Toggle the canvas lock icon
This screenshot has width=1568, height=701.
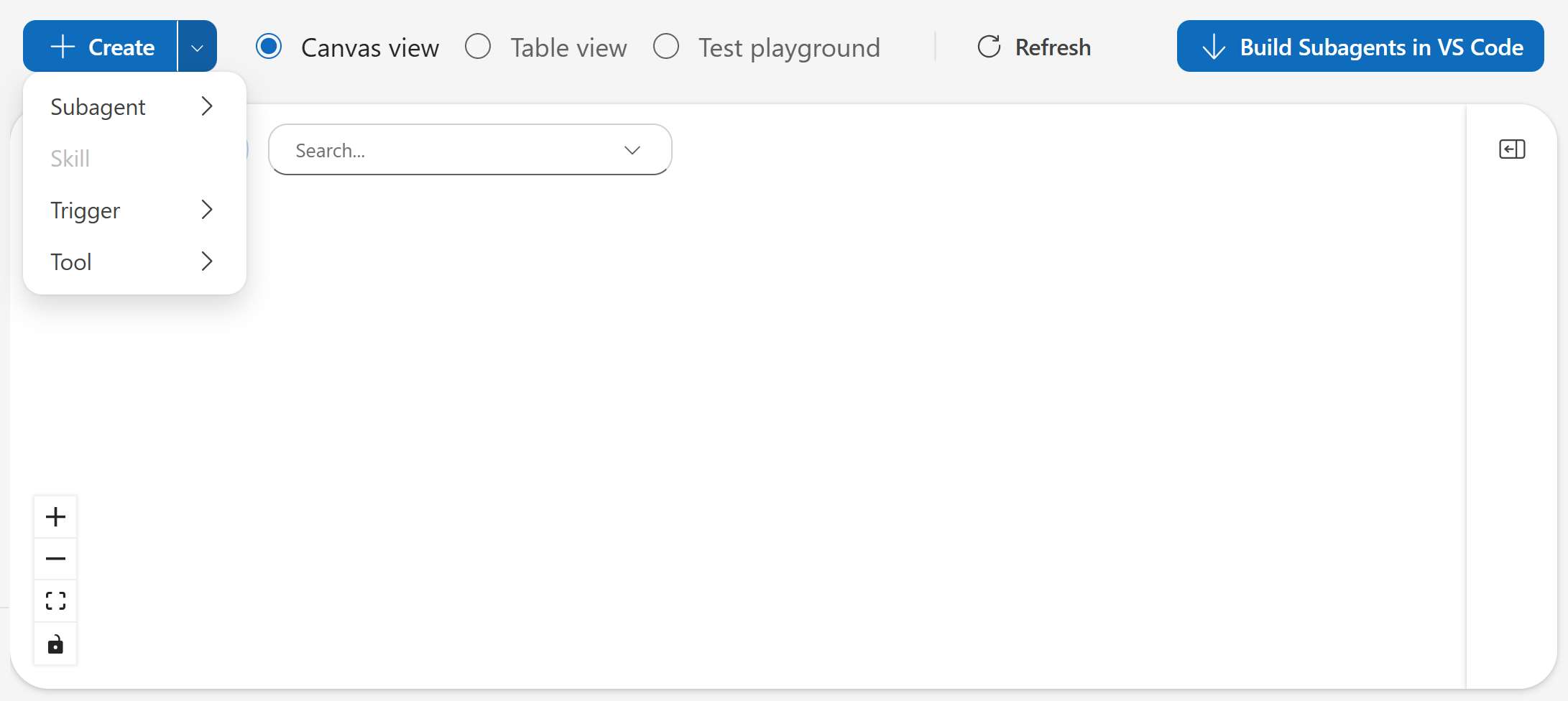tap(55, 644)
